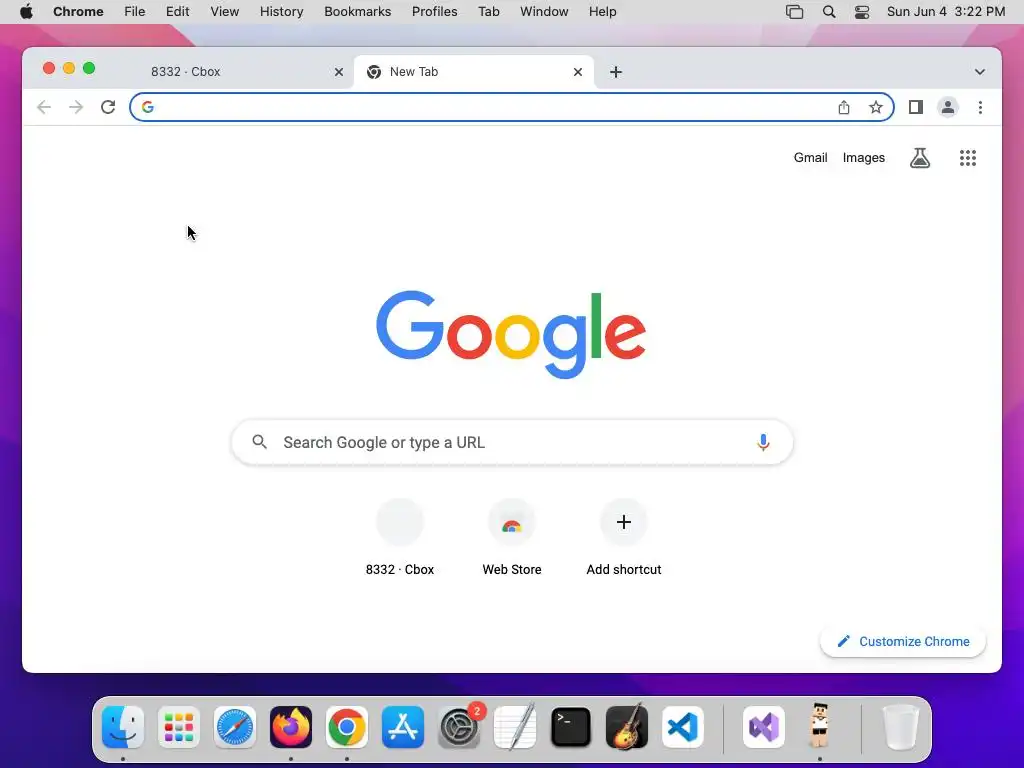
Task: Open a new tab with plus button
Action: 616,72
